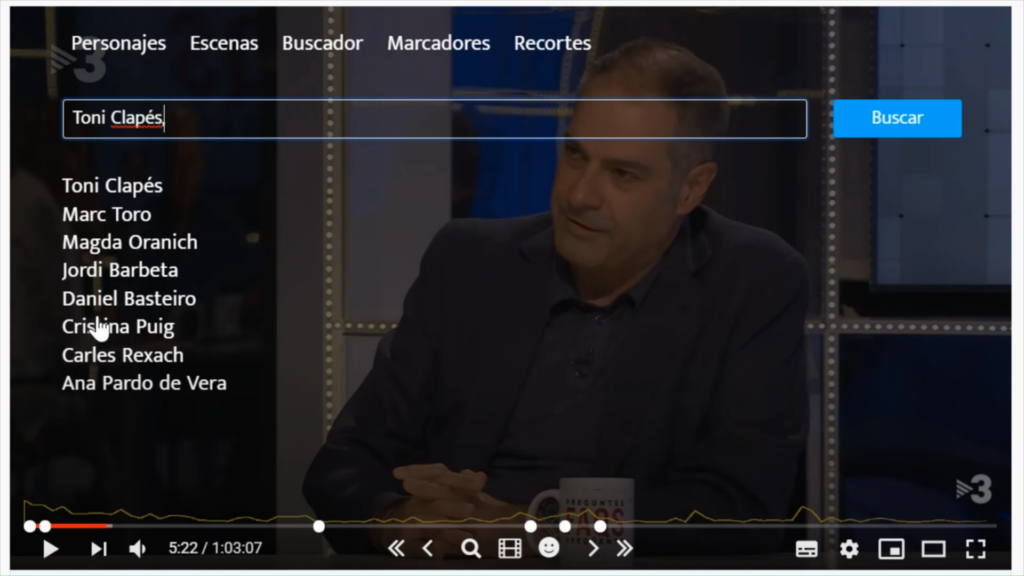Image resolution: width=1024 pixels, height=576 pixels.
Task: Open the Personajes tab
Action: click(x=118, y=43)
